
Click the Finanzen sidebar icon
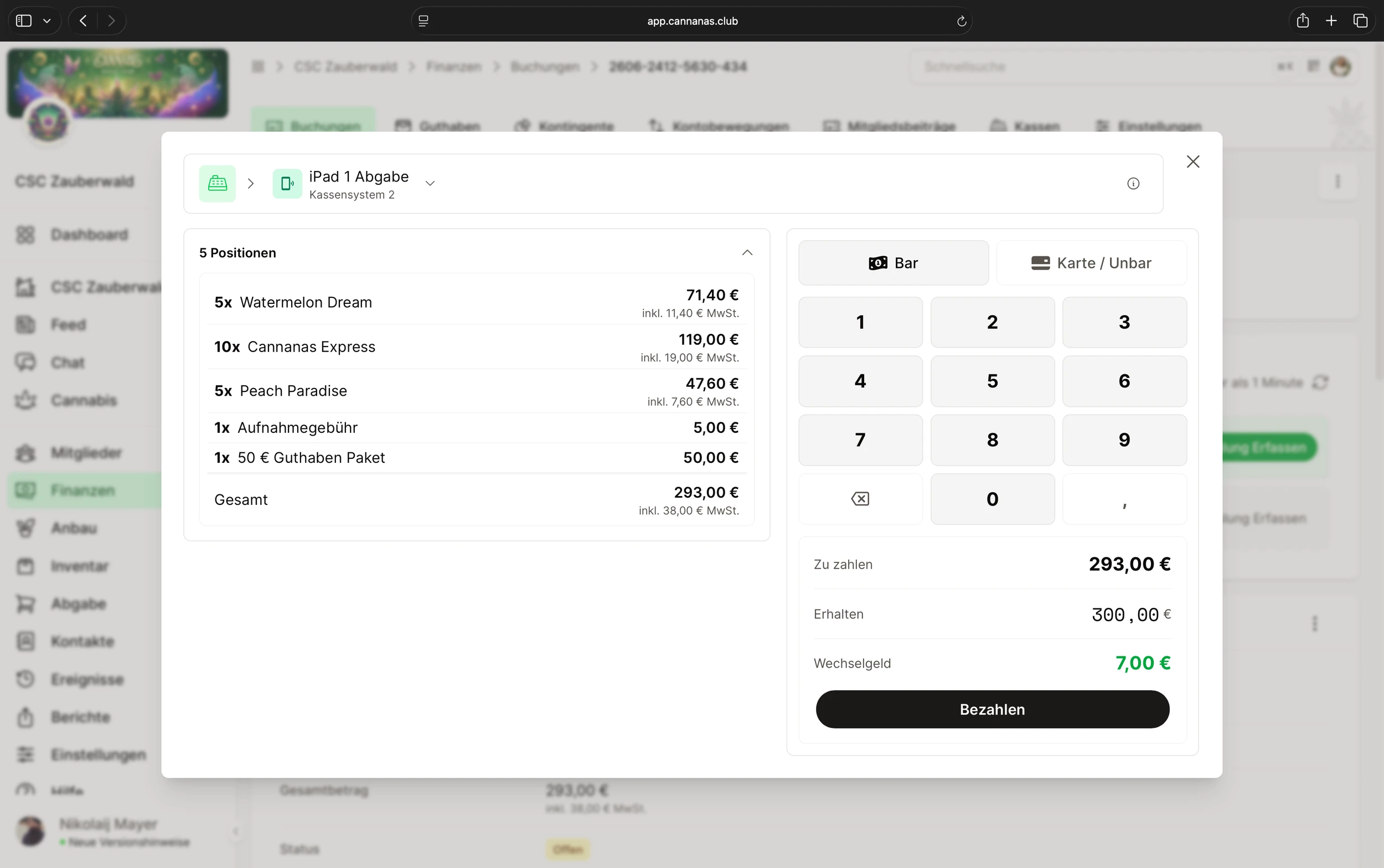click(25, 490)
